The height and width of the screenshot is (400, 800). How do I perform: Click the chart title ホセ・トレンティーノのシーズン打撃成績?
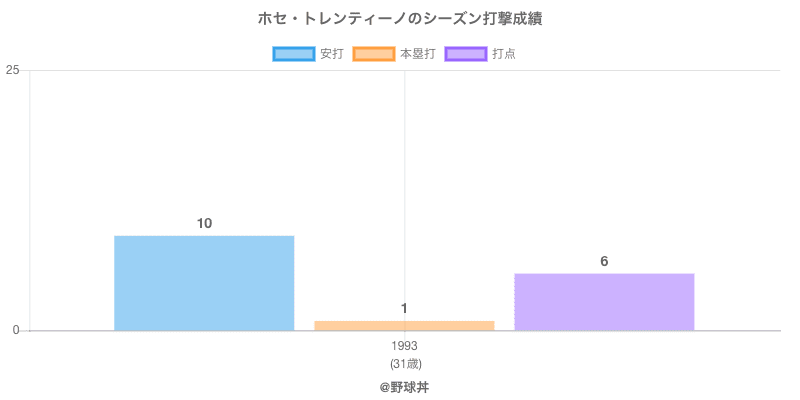[x=400, y=19]
